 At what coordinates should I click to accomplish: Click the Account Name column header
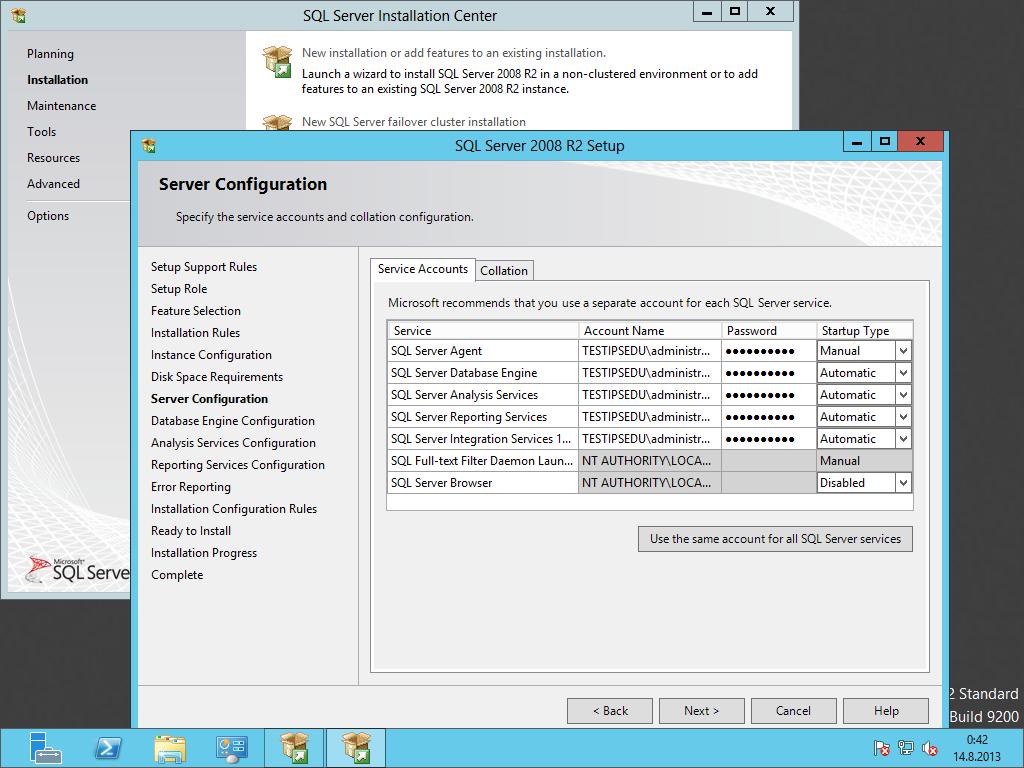(x=650, y=330)
